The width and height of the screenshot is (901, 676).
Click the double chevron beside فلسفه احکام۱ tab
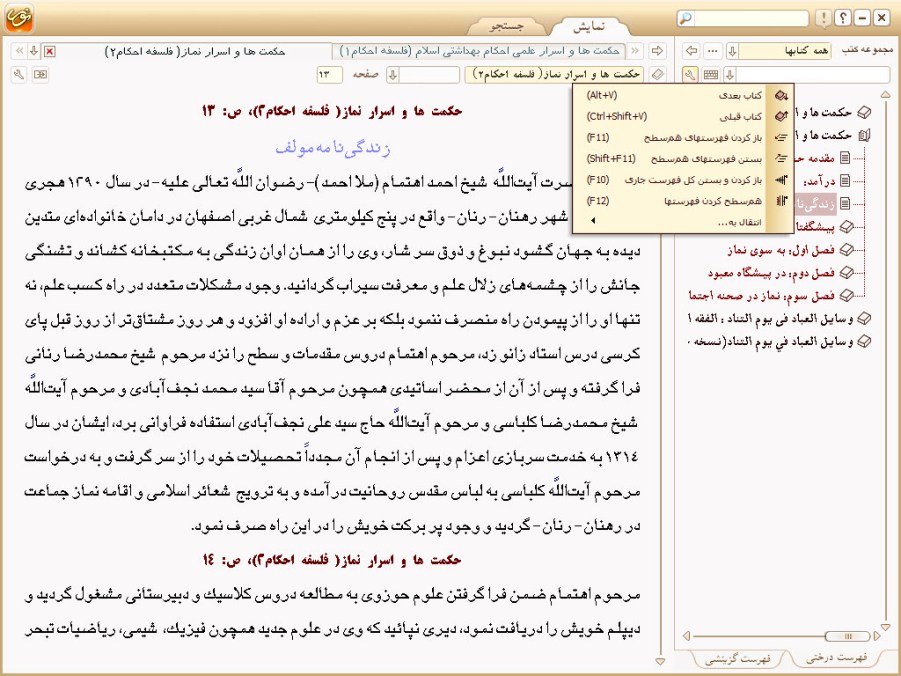coord(635,51)
